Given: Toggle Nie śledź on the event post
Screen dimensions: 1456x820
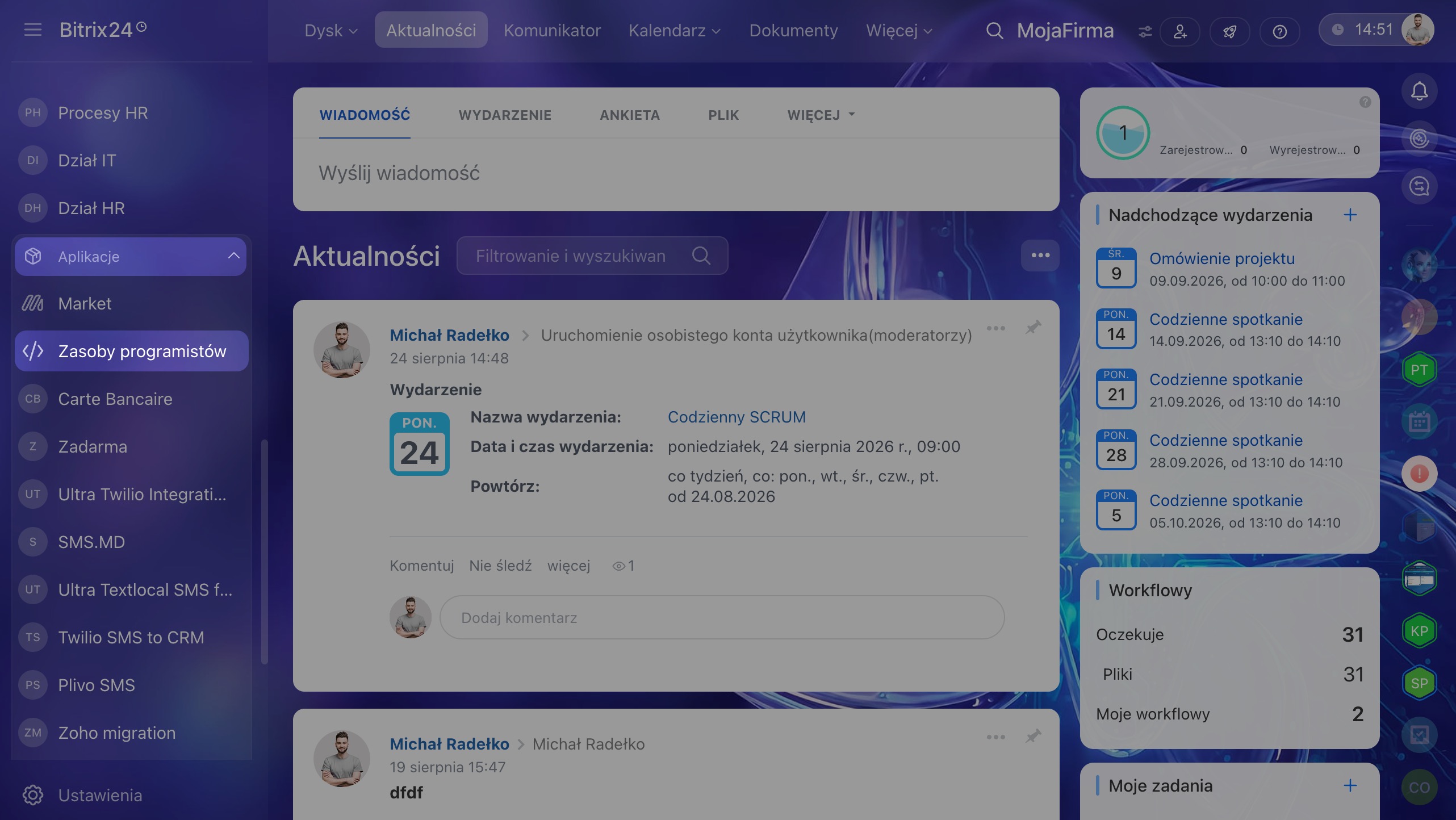Looking at the screenshot, I should [x=500, y=566].
